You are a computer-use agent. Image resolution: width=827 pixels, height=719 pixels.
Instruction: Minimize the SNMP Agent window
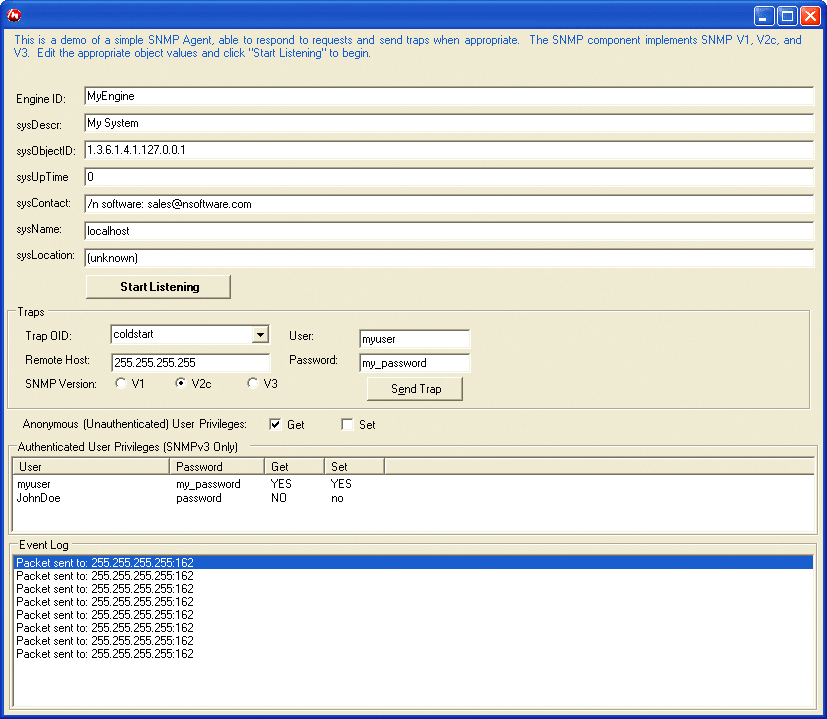(x=764, y=16)
